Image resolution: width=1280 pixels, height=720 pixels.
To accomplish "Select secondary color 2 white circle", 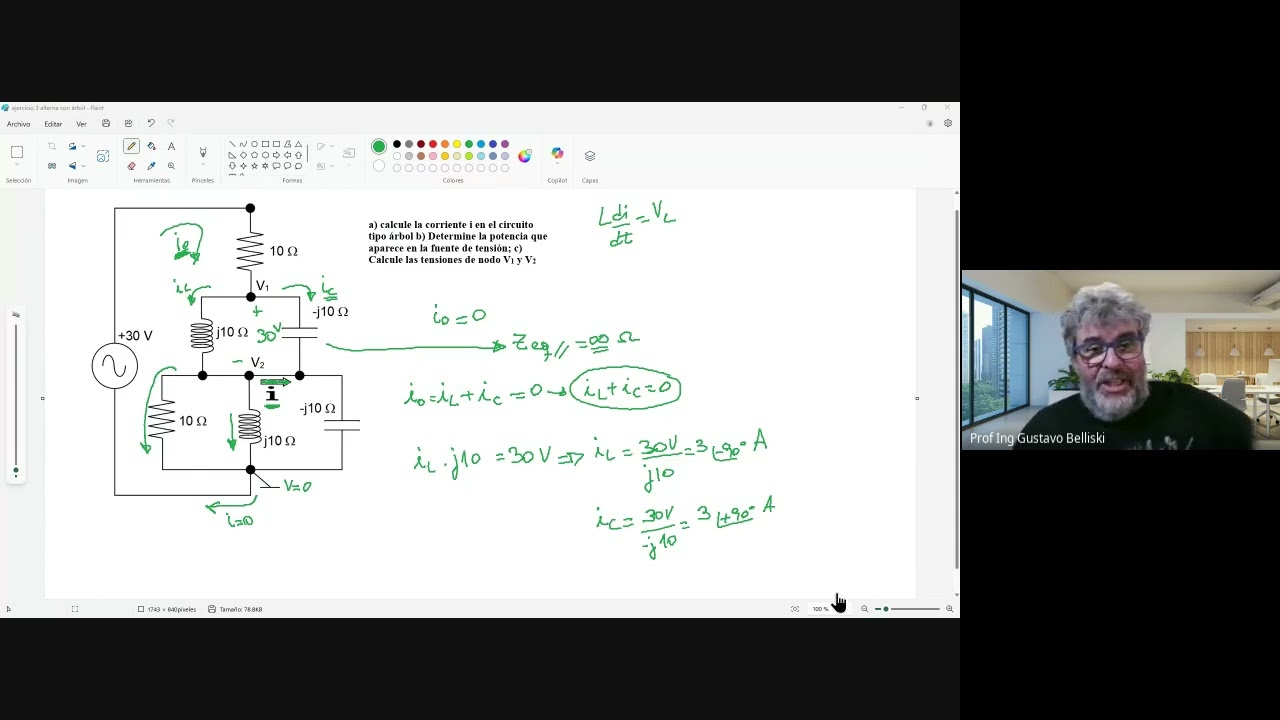I will 379,166.
